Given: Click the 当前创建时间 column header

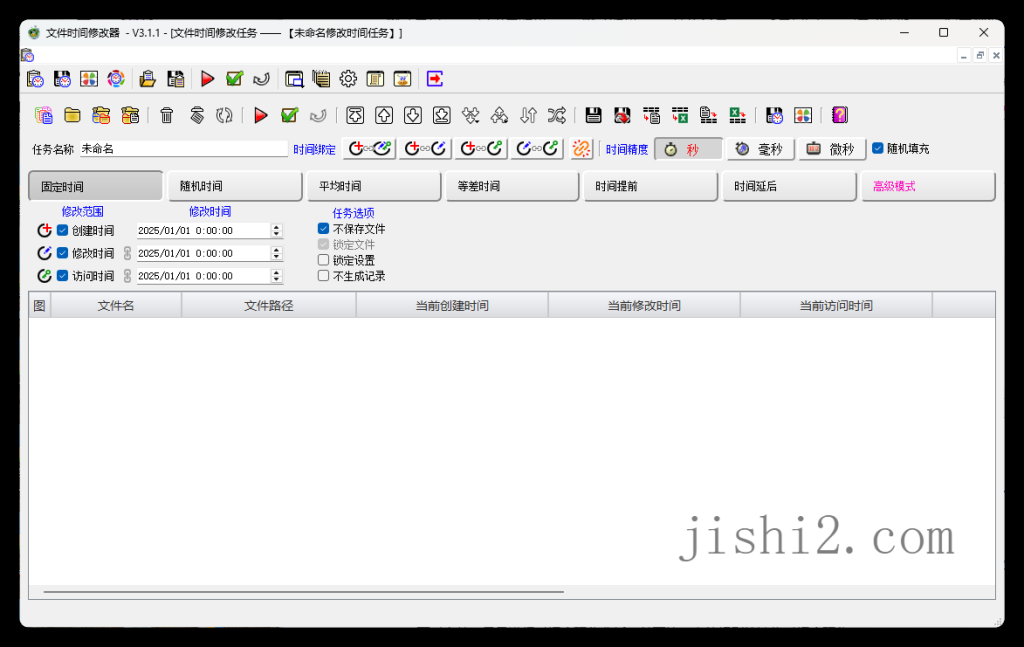Looking at the screenshot, I should click(452, 306).
